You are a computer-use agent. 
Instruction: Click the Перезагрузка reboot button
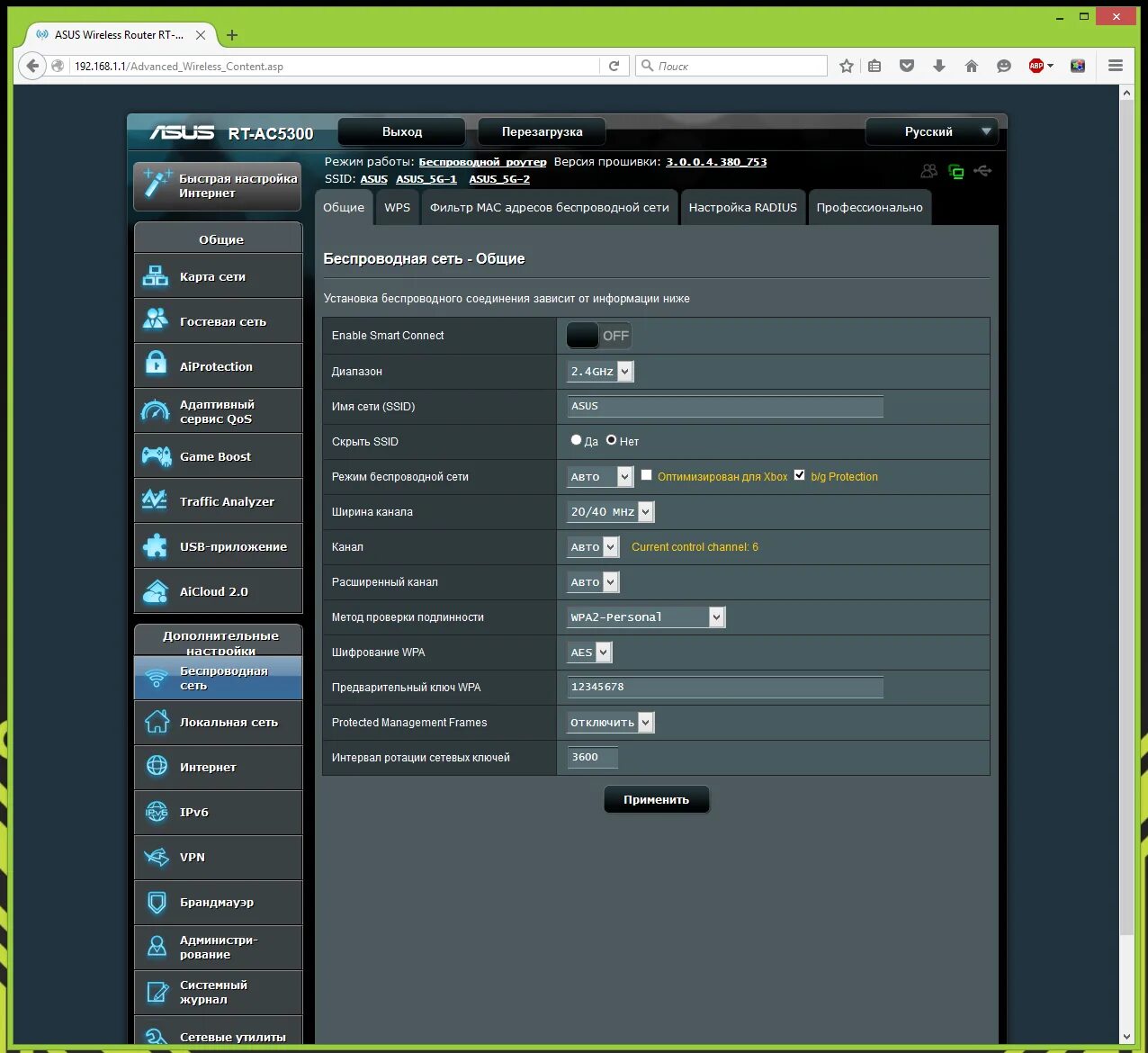coord(542,131)
